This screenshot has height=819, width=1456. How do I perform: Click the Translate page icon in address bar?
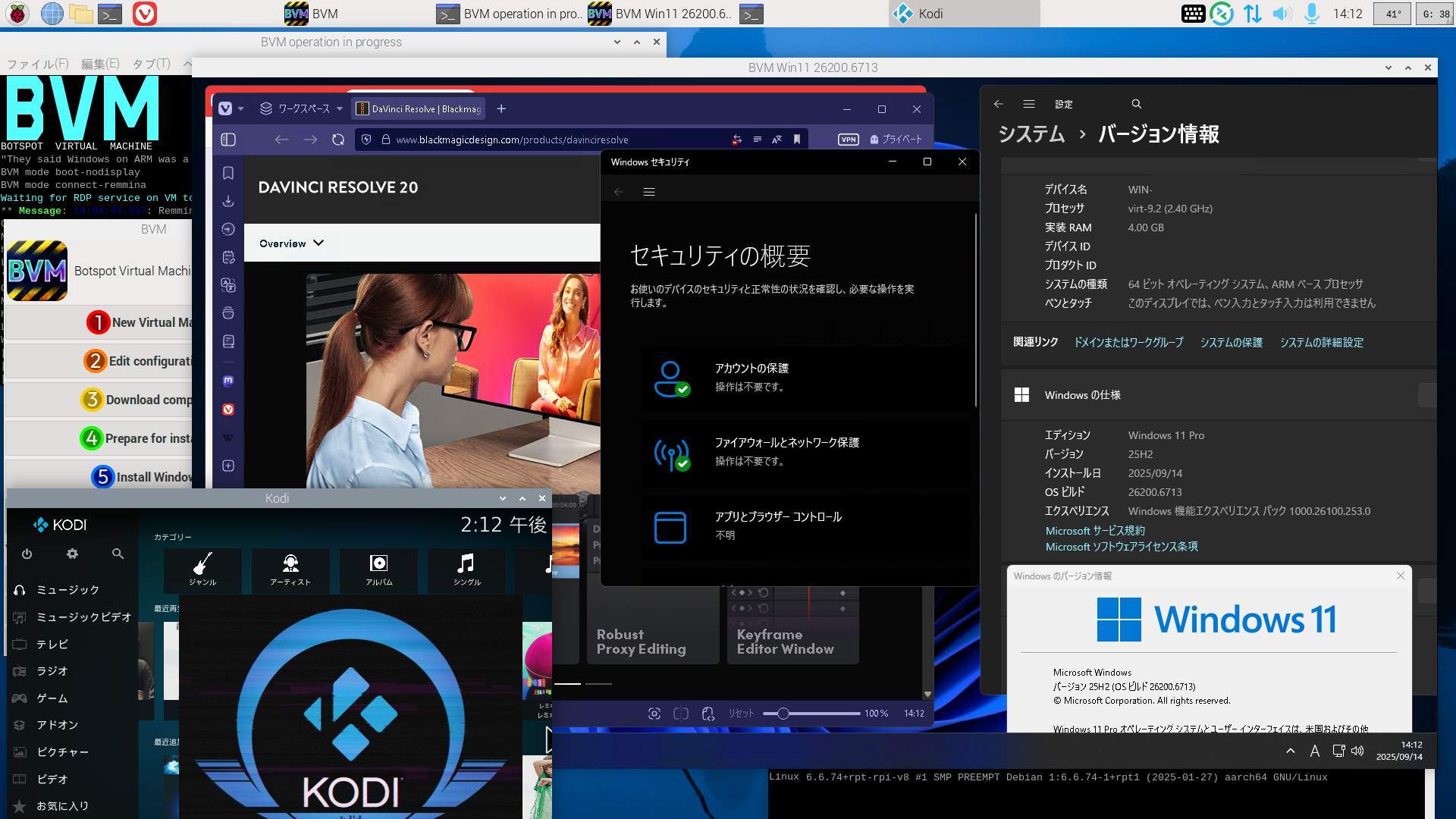(x=777, y=140)
